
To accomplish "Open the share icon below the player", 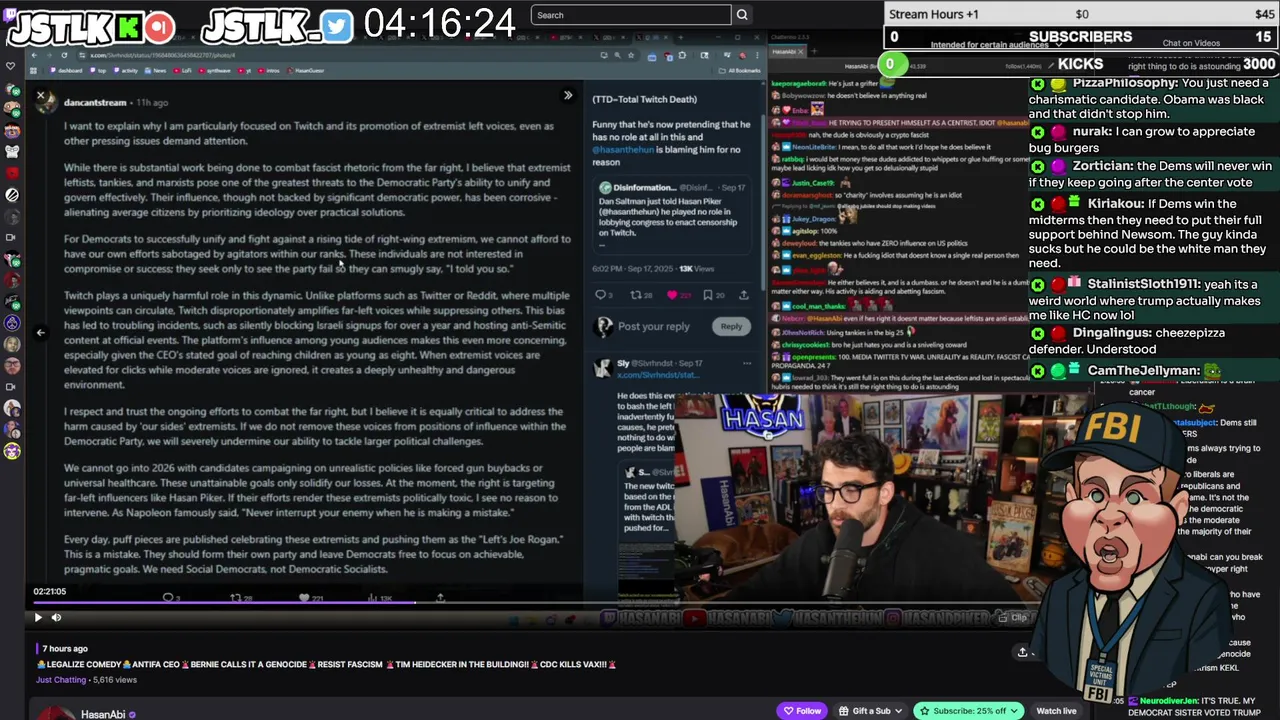I will pyautogui.click(x=1022, y=652).
